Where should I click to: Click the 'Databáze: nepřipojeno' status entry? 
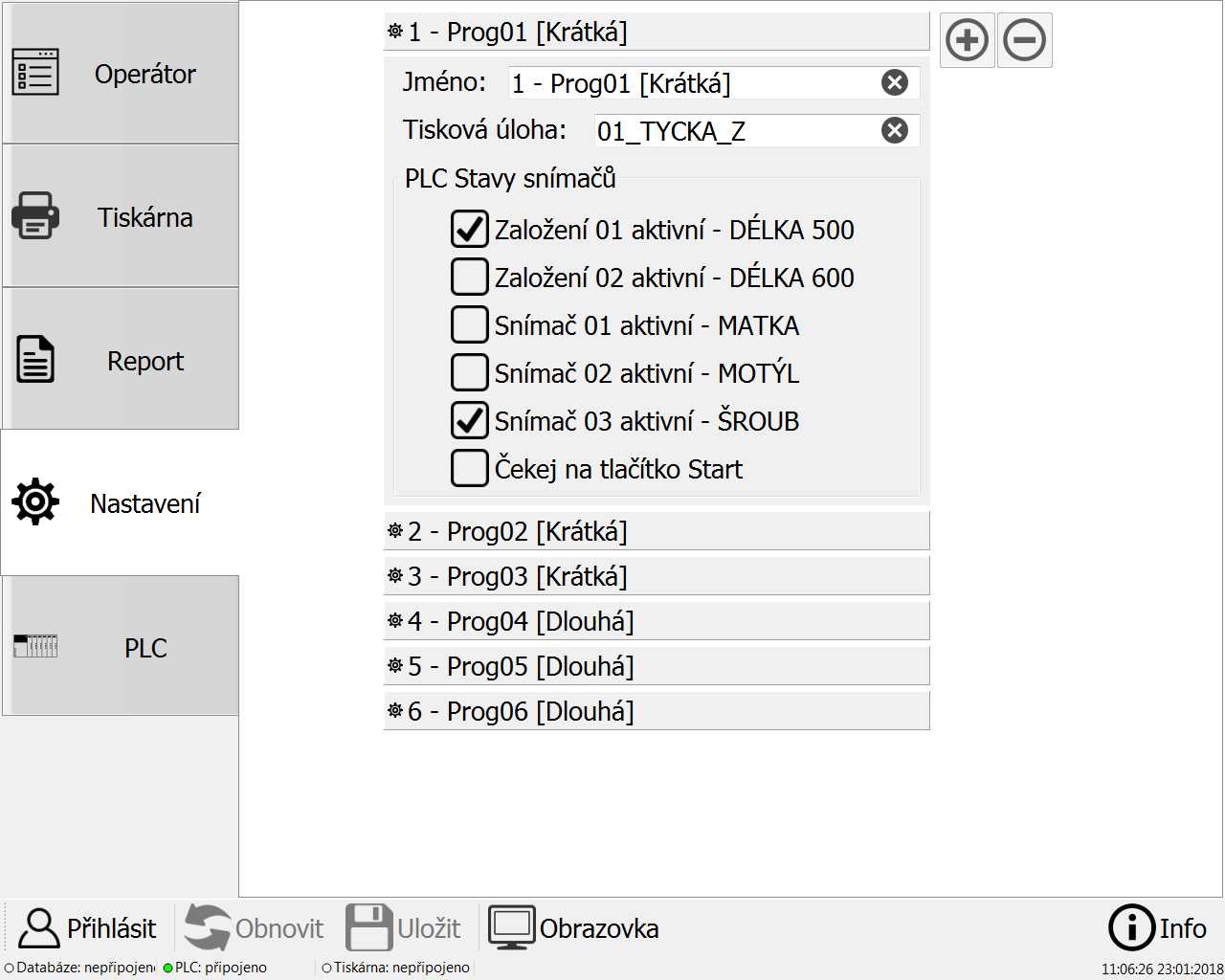tap(79, 968)
